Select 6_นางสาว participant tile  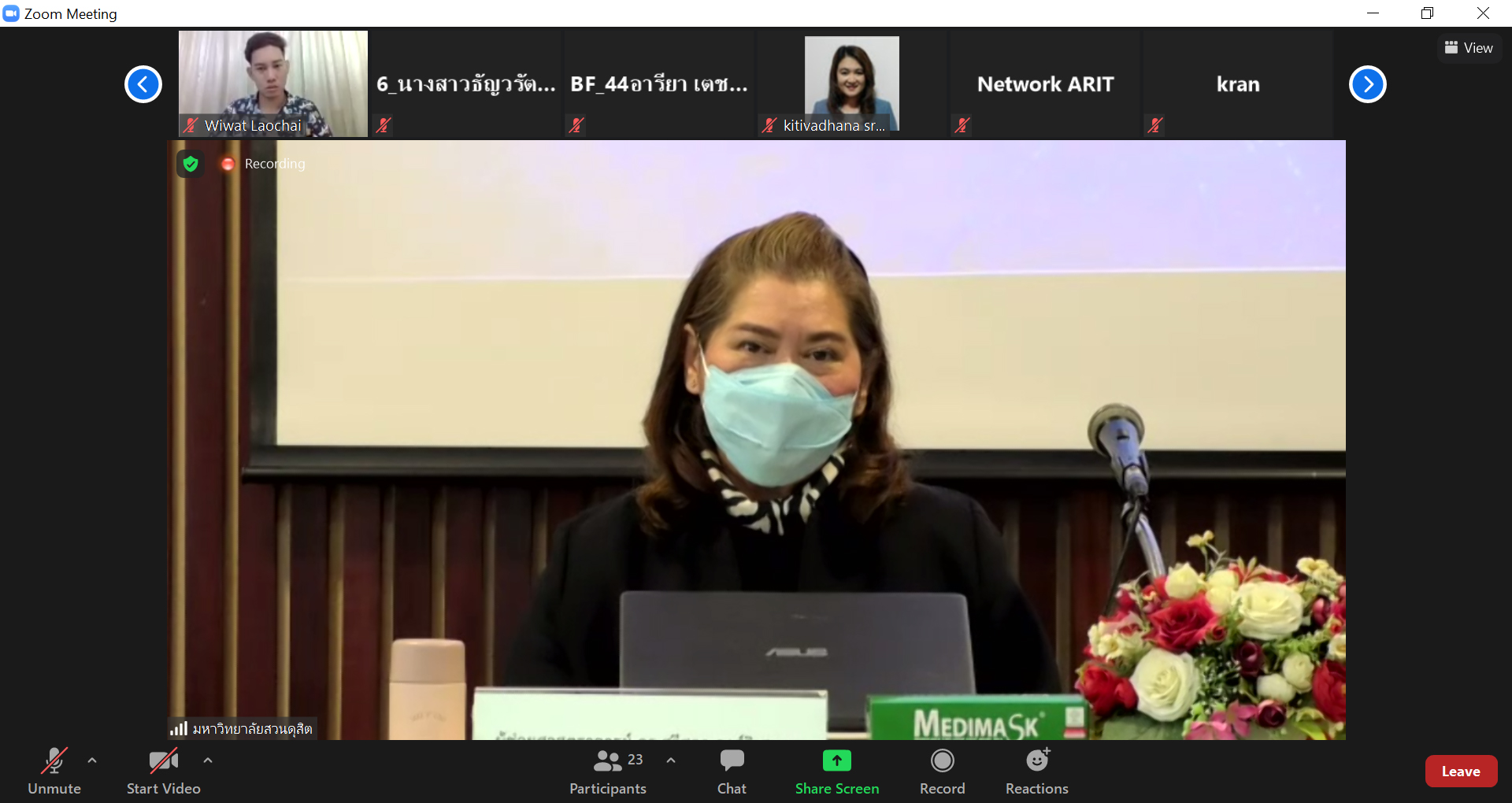pyautogui.click(x=466, y=83)
